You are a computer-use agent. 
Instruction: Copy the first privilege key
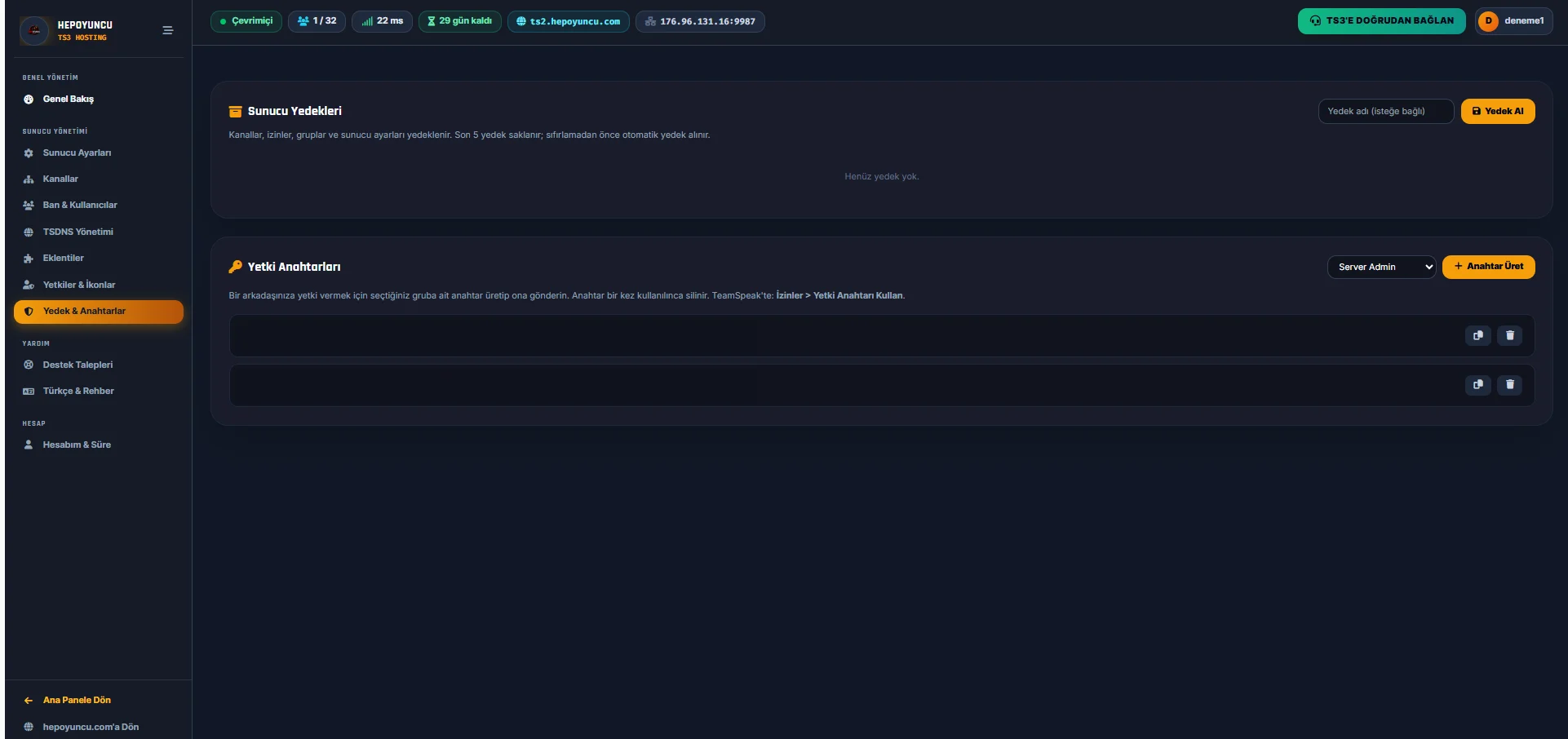pos(1477,335)
